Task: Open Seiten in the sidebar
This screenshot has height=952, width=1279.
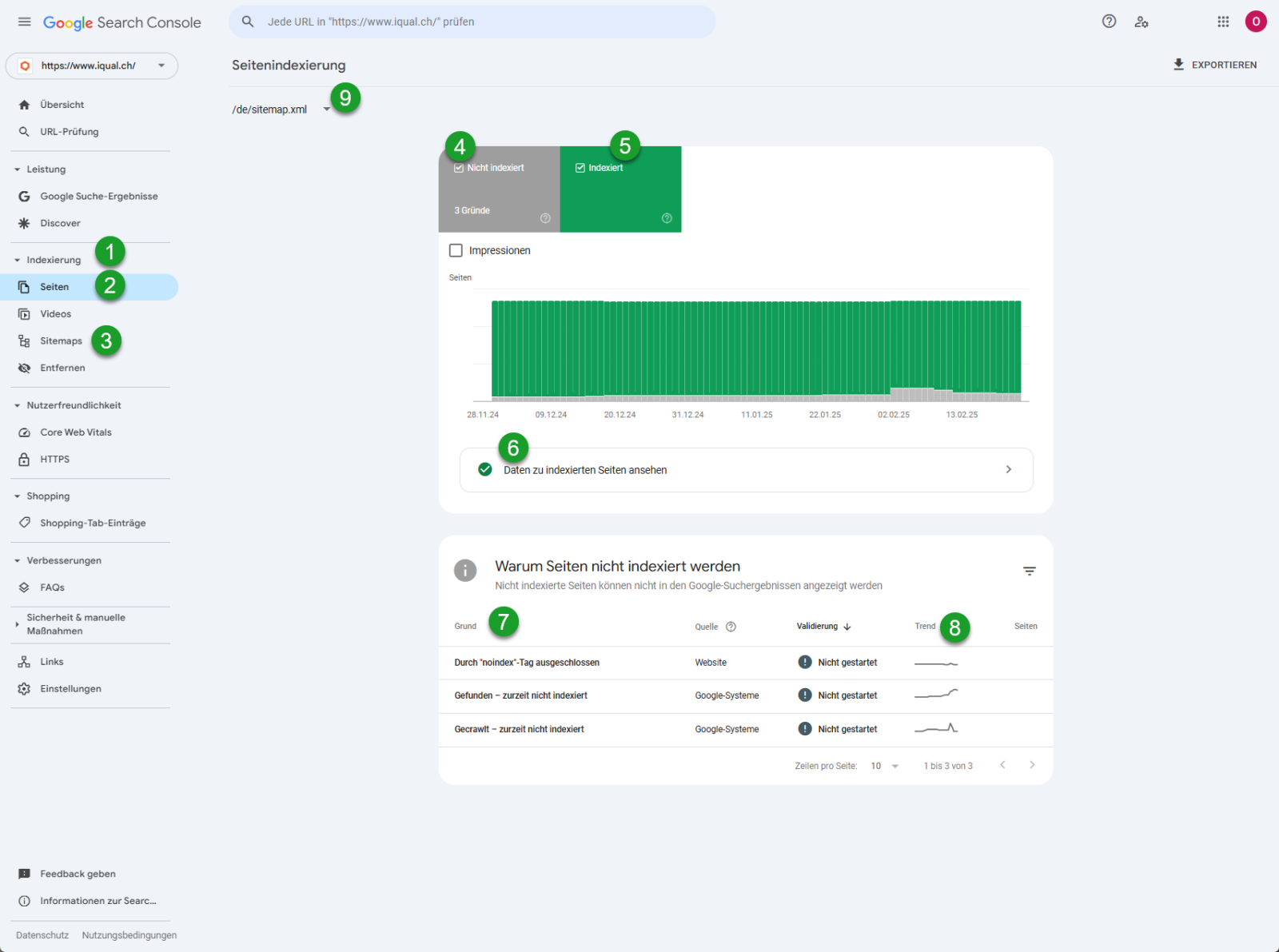Action: click(x=89, y=287)
